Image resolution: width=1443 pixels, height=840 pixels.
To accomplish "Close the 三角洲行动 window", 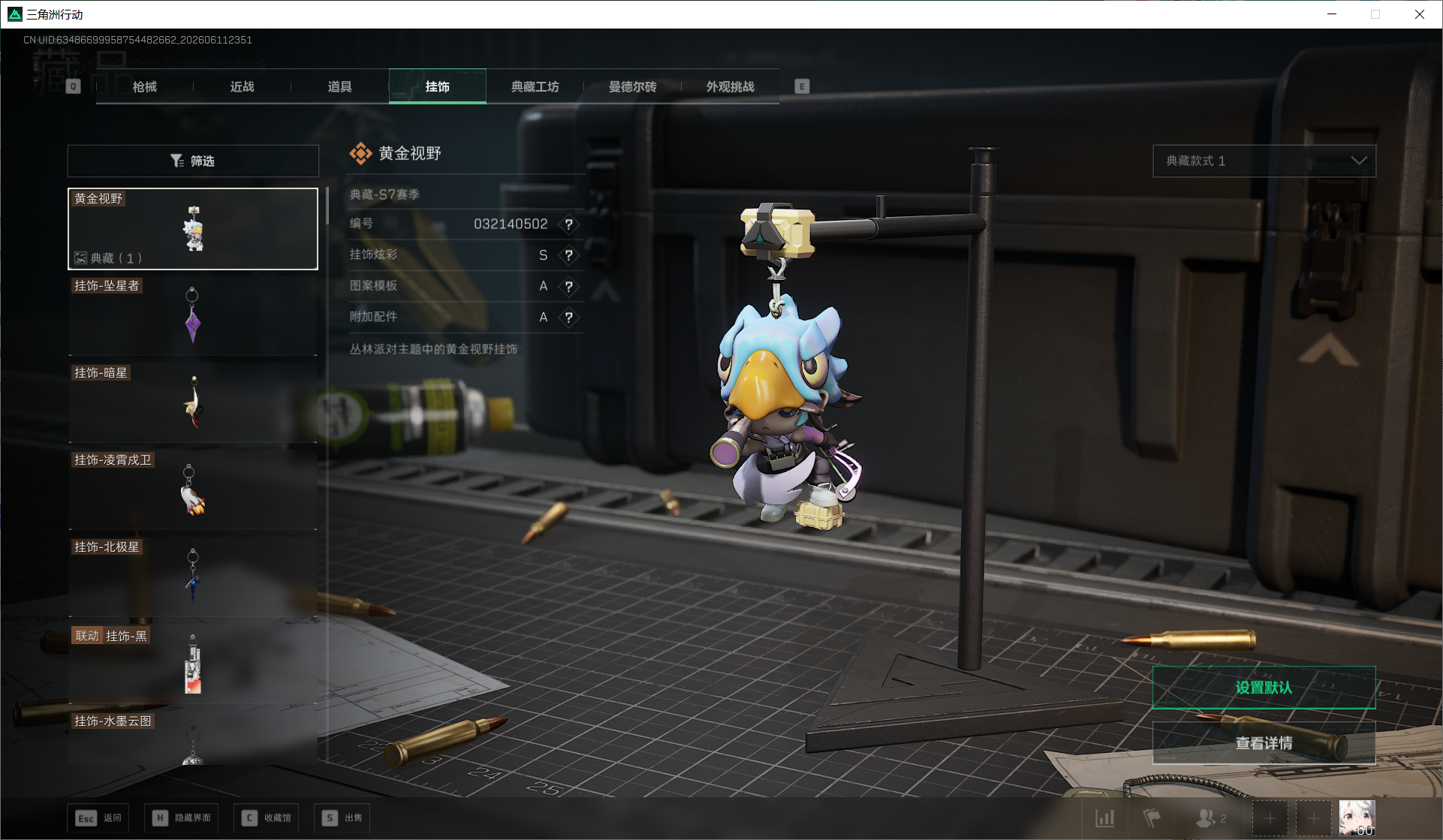I will [x=1420, y=14].
